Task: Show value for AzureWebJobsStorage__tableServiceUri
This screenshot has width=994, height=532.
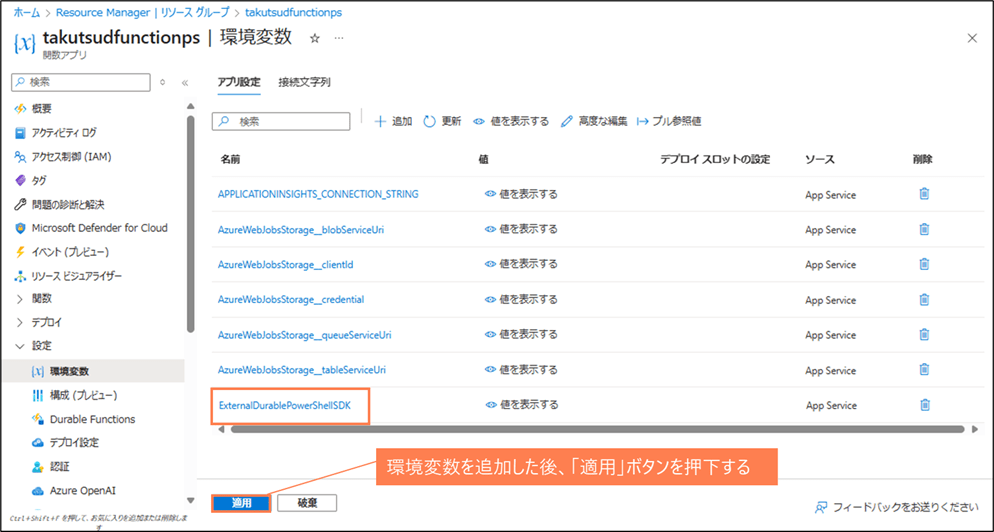Action: point(521,369)
